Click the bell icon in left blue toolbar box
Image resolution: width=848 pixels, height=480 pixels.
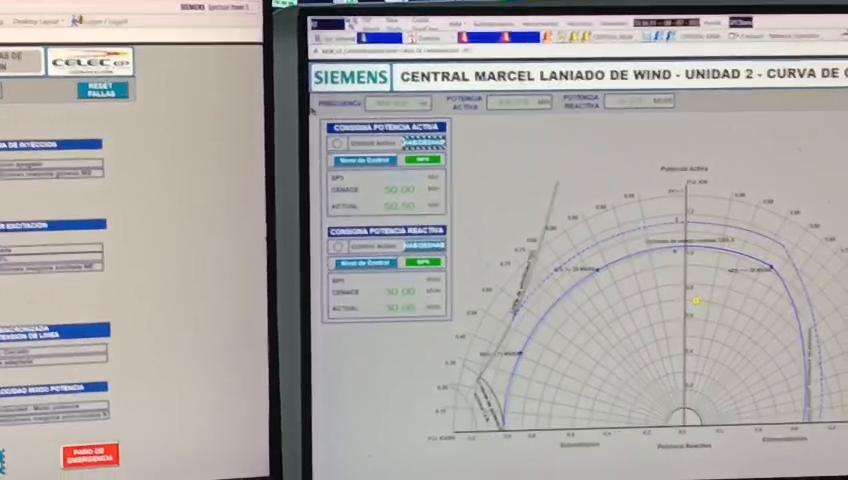[x=363, y=38]
